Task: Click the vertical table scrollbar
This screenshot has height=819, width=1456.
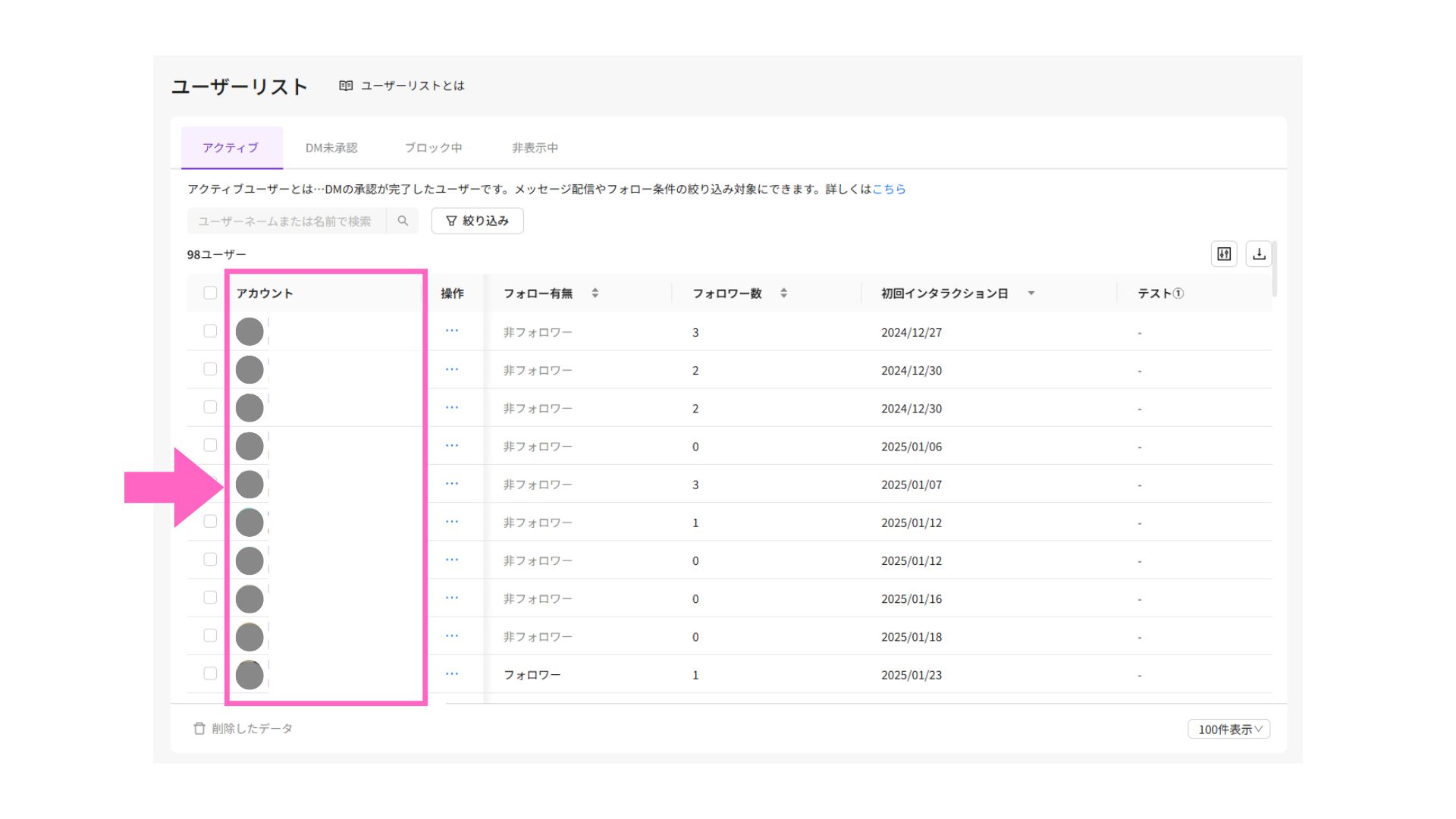Action: (x=1275, y=269)
